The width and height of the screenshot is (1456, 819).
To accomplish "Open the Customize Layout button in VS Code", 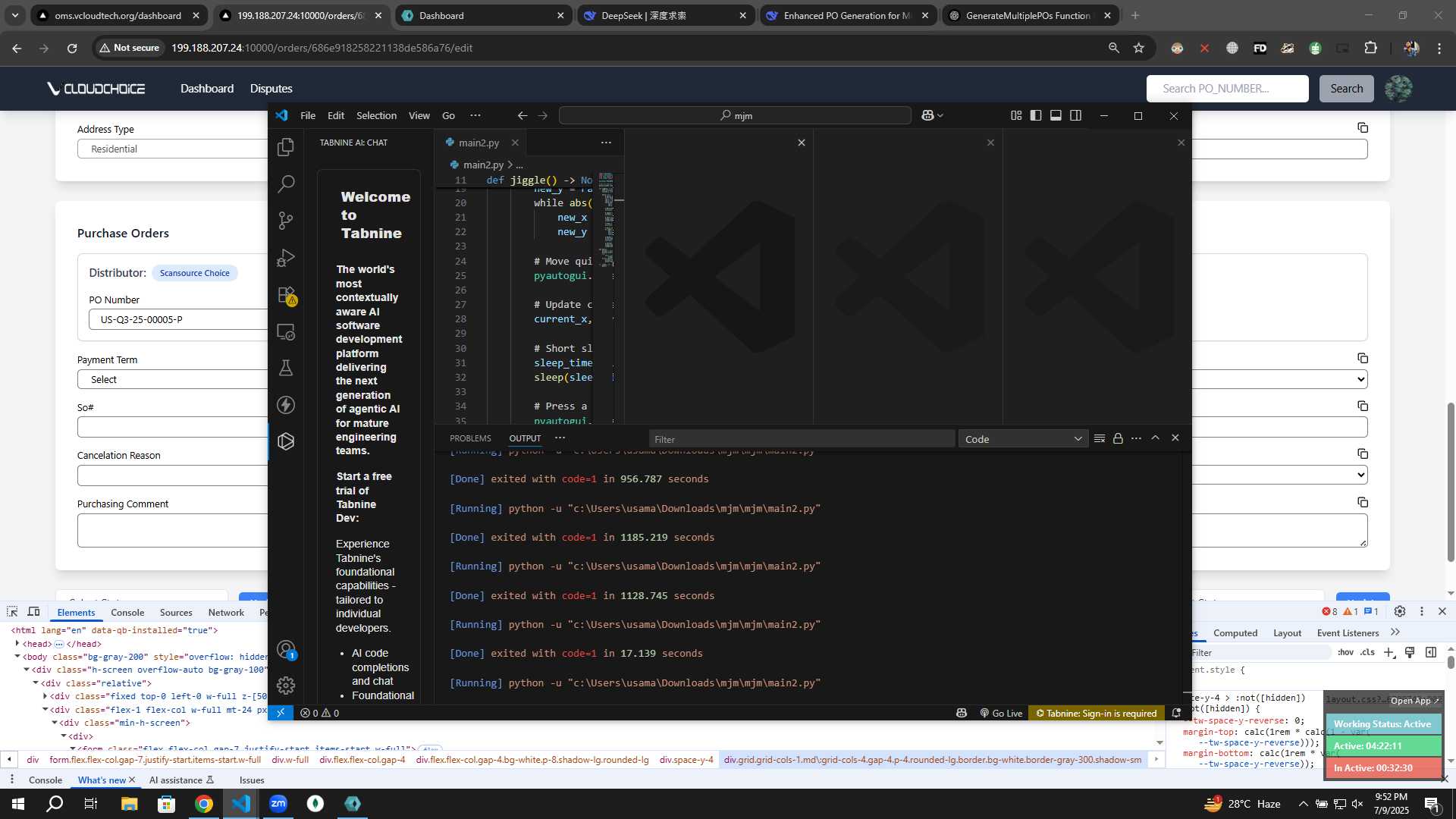I will 1016,115.
